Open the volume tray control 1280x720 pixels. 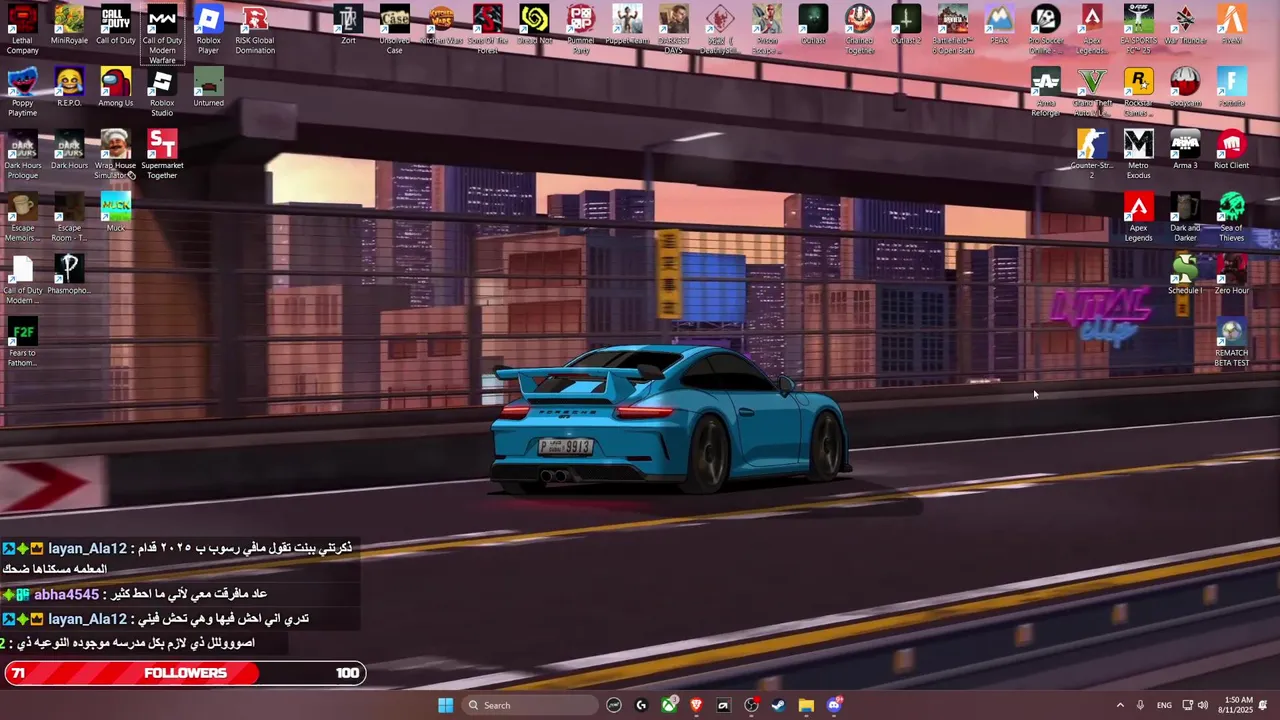pyautogui.click(x=1202, y=705)
